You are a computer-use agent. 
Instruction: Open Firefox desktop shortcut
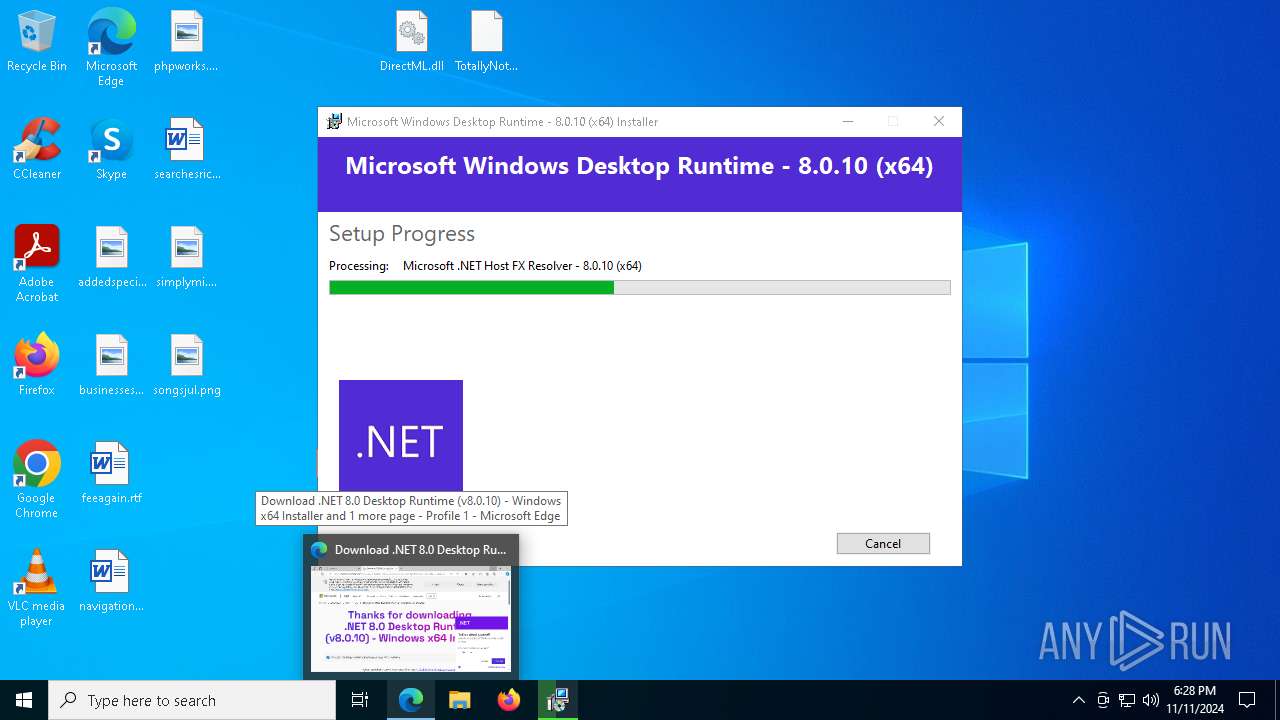[x=37, y=366]
